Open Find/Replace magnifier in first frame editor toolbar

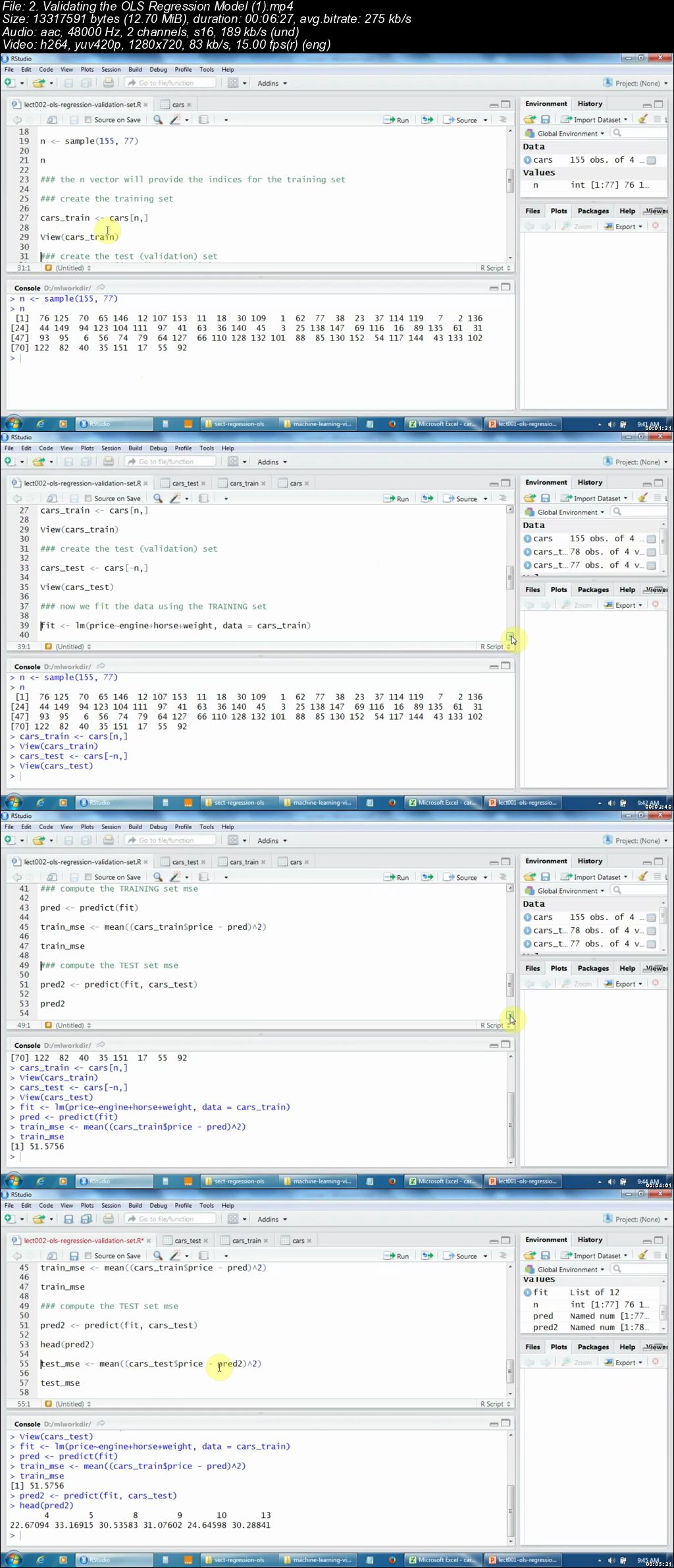pos(158,120)
